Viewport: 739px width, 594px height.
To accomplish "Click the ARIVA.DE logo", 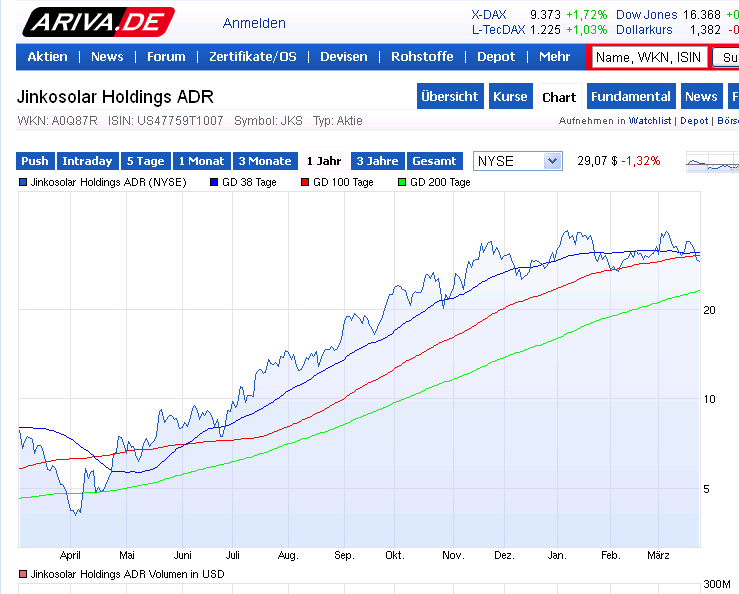I will pyautogui.click(x=98, y=22).
